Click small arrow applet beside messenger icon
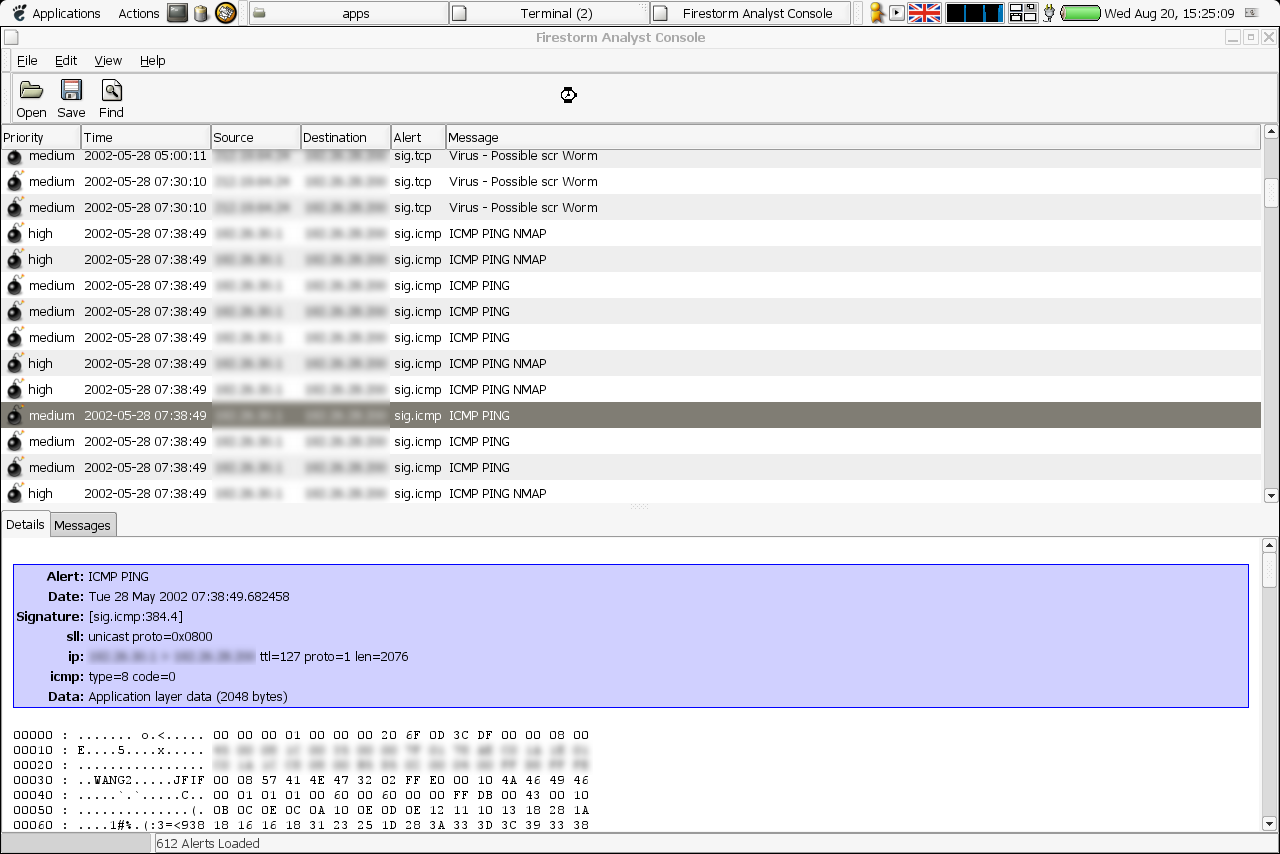 (897, 13)
